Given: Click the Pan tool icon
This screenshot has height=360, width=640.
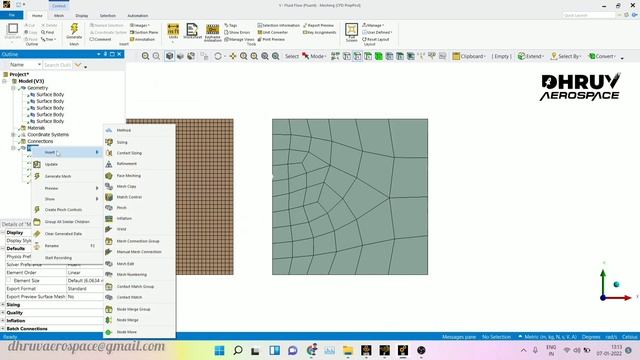Looking at the screenshot, I should pos(233,56).
